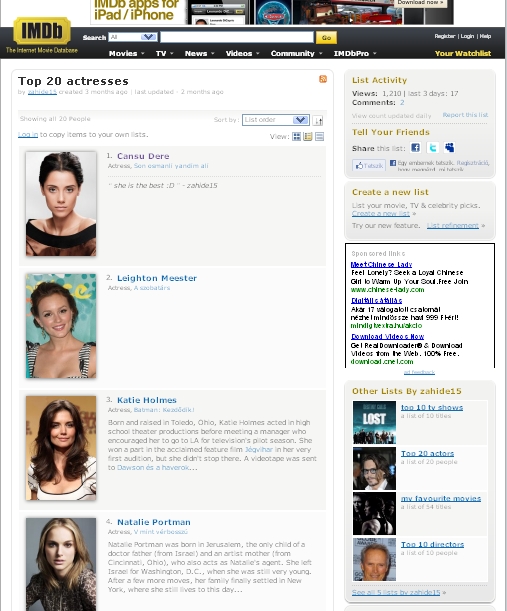Screen dimensions: 507x611
Task: Click the Top 10 directors thumbnail
Action: [x=374, y=559]
